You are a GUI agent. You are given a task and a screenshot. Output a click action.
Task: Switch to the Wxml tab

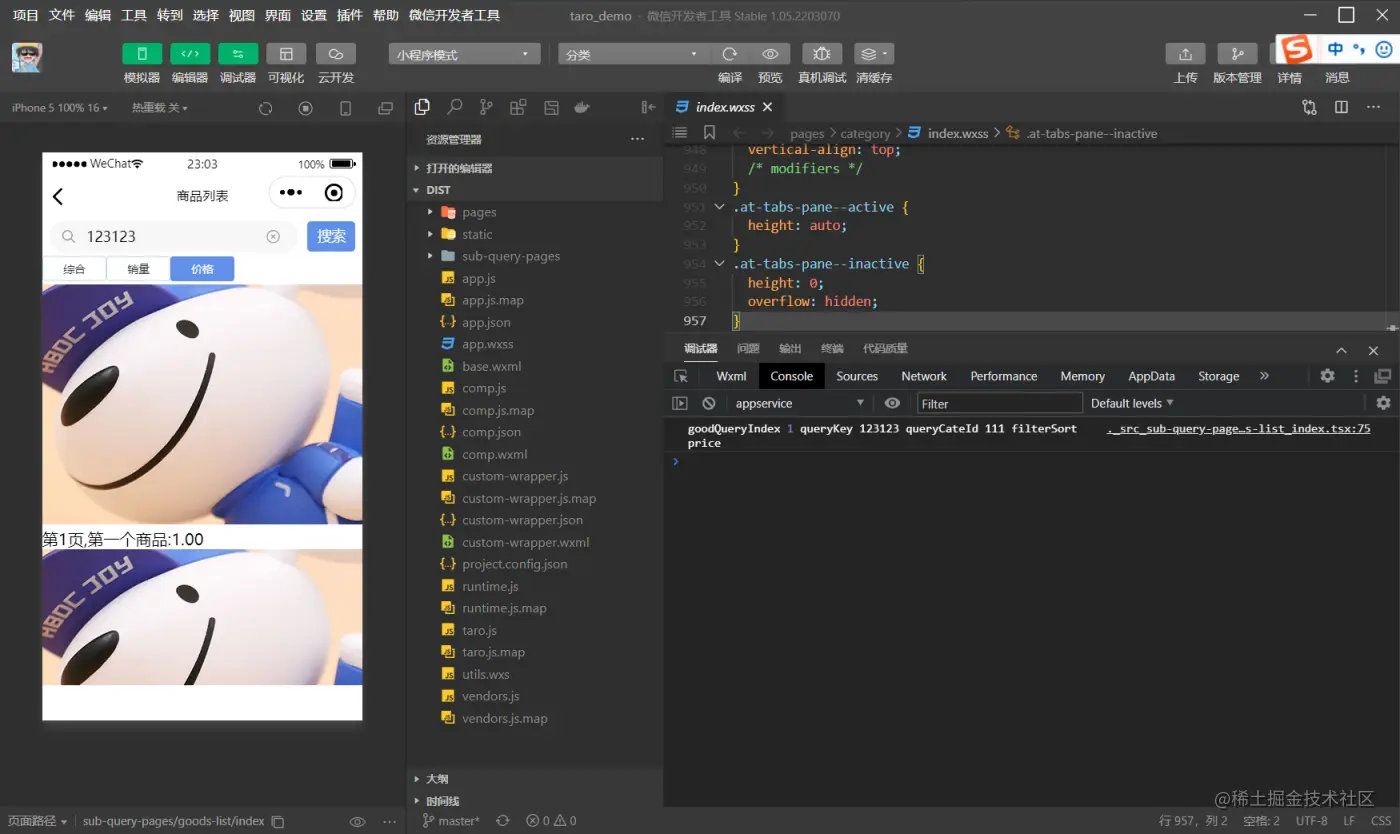click(x=731, y=376)
